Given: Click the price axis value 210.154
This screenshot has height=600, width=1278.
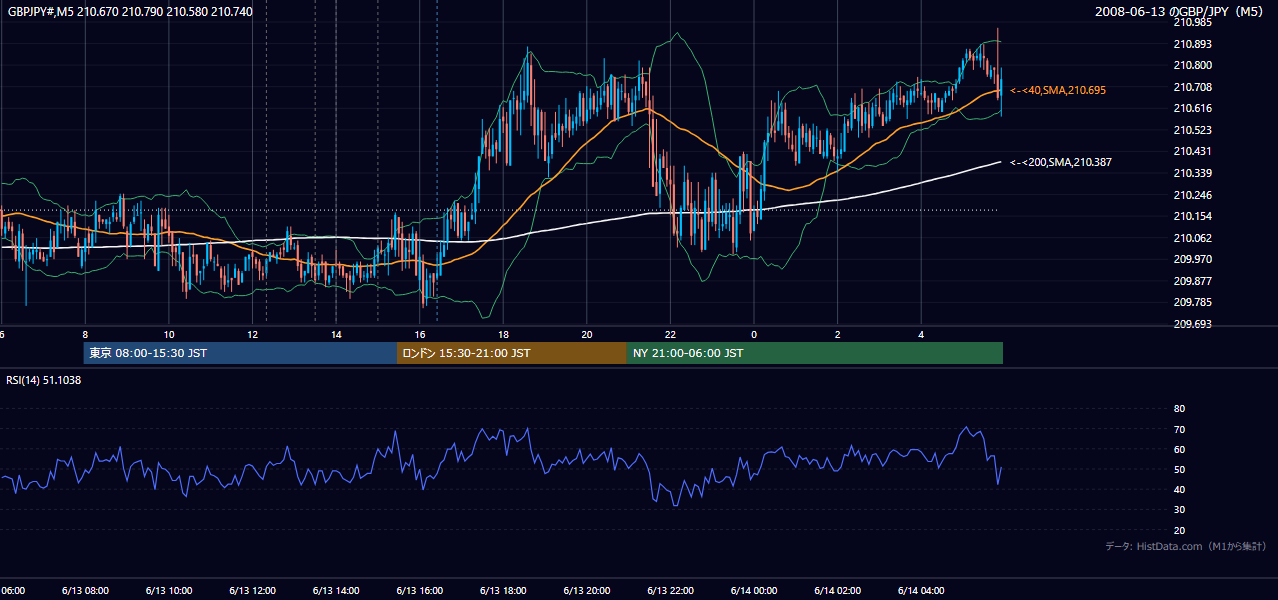Looking at the screenshot, I should 1192,216.
